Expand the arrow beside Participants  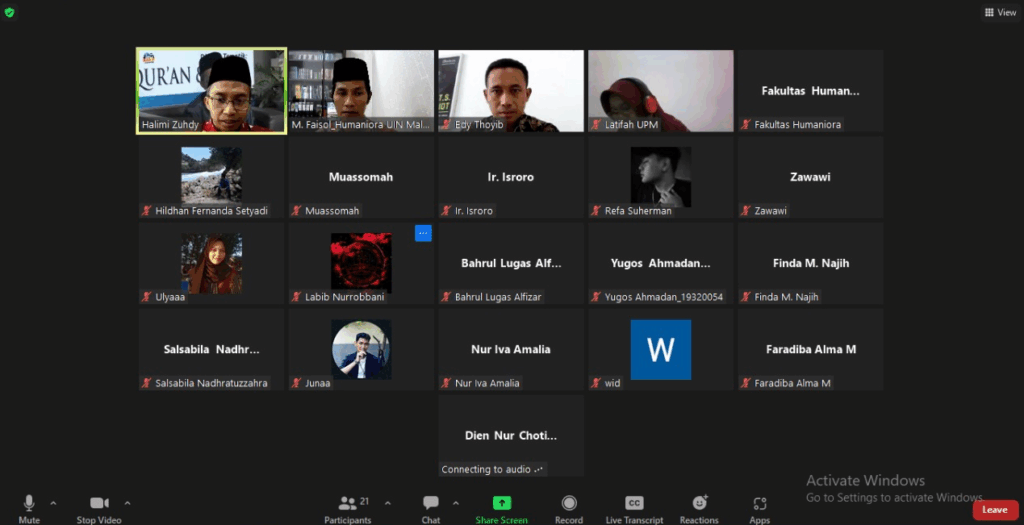coord(388,502)
